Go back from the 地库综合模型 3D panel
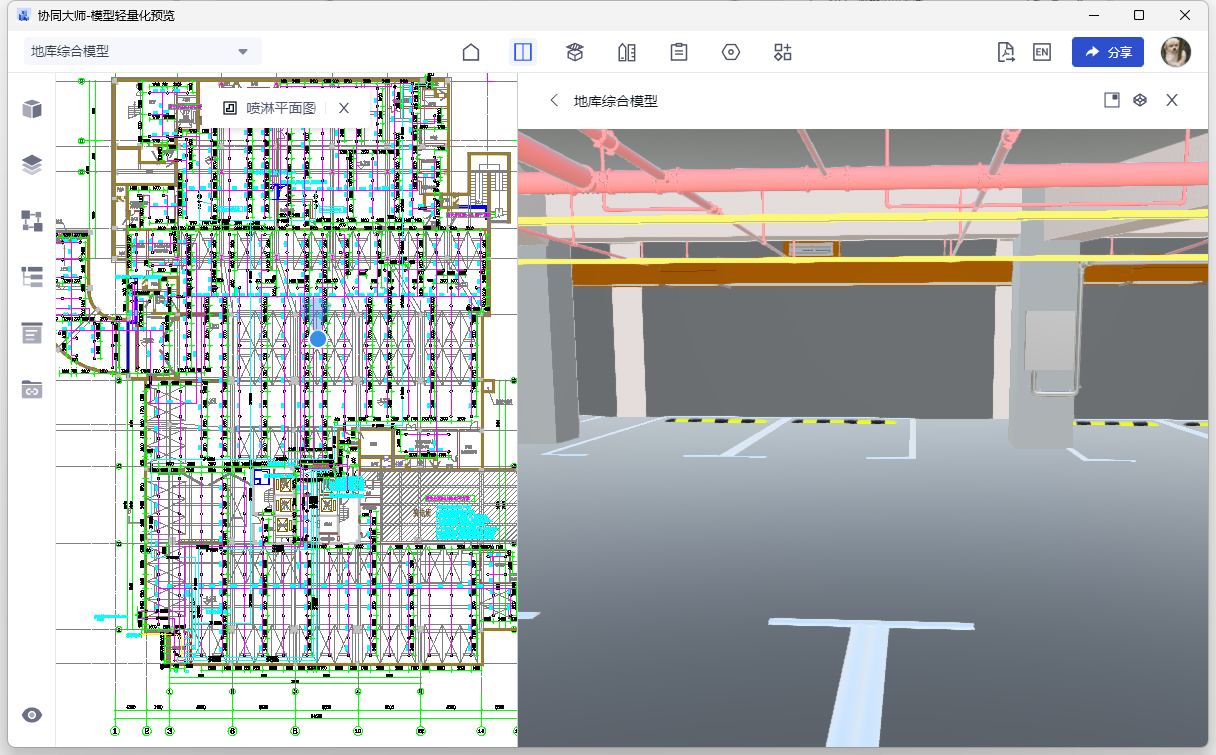 (554, 100)
